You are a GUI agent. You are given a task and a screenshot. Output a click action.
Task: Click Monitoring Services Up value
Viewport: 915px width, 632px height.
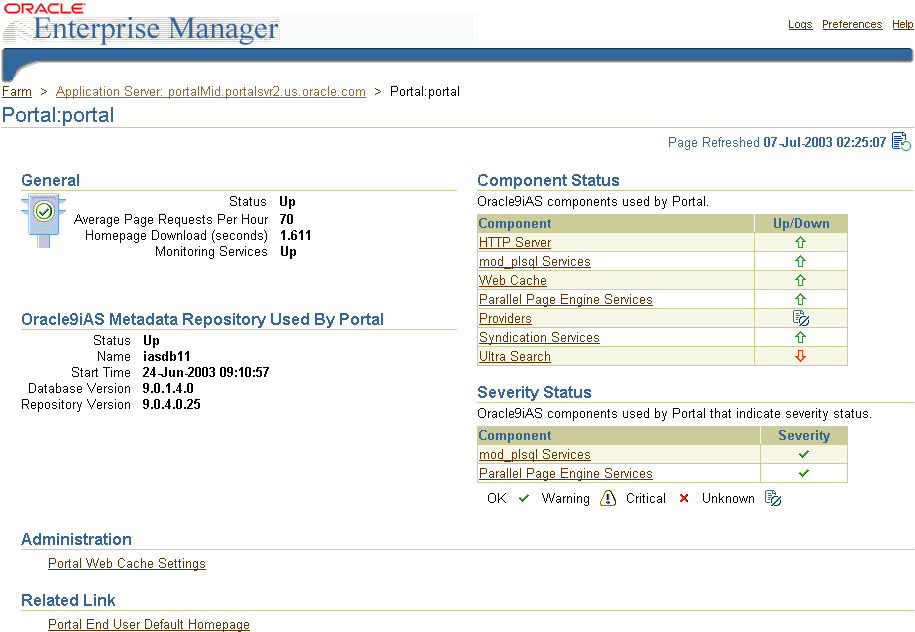(x=288, y=252)
